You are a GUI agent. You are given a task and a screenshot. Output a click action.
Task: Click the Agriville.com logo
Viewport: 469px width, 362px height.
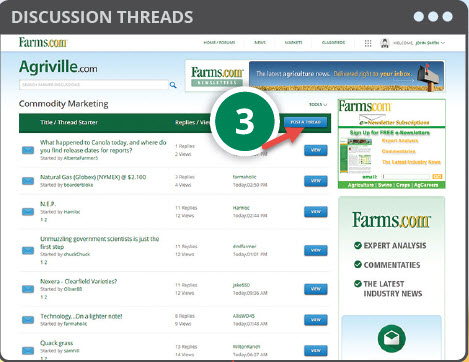[x=58, y=67]
